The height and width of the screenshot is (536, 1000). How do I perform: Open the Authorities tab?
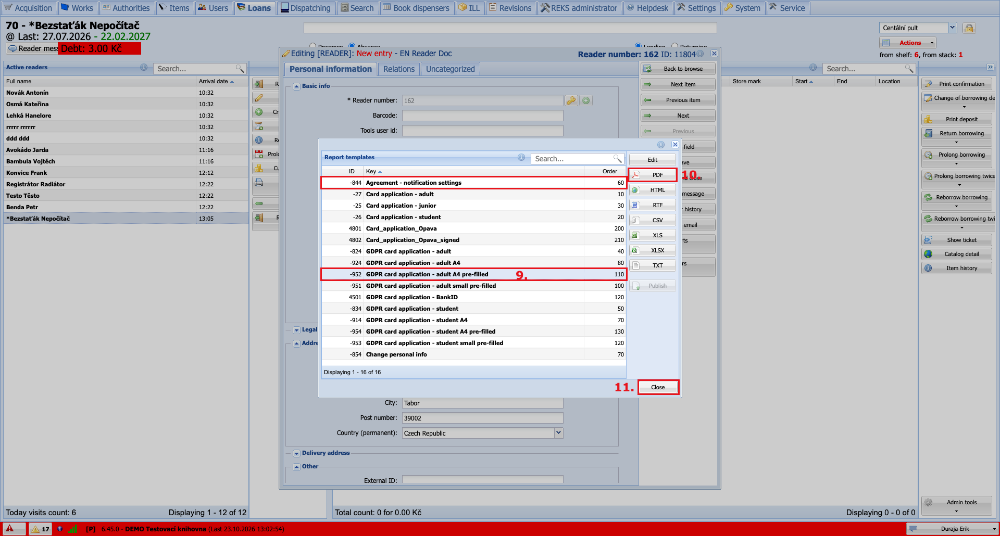(x=126, y=8)
